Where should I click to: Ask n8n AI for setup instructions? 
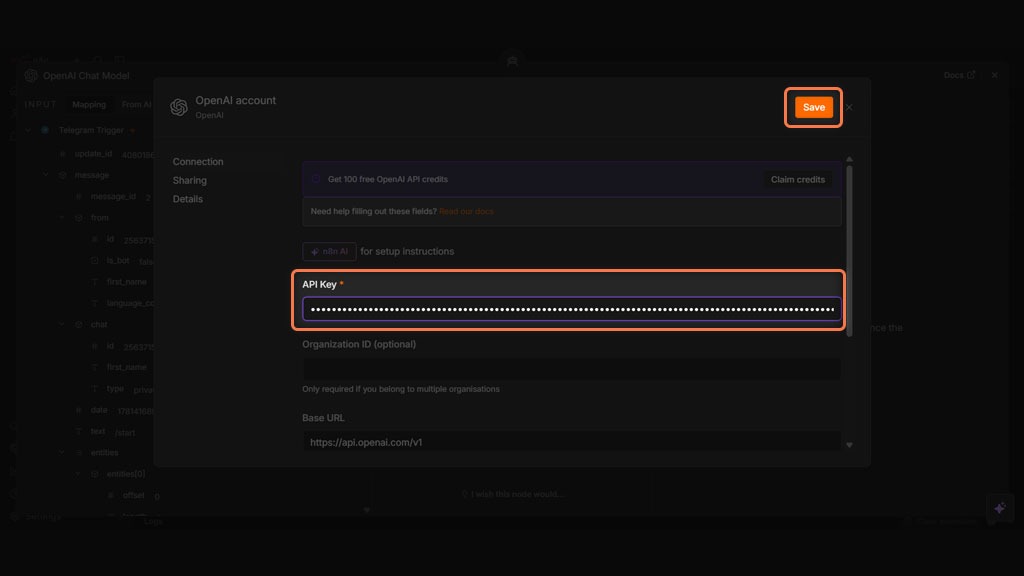click(x=329, y=251)
